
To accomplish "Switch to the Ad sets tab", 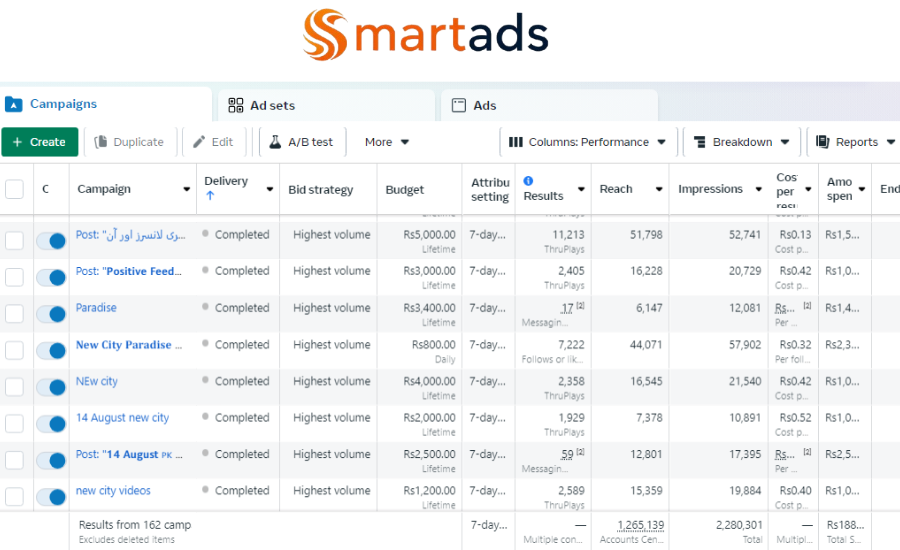I will (x=327, y=106).
